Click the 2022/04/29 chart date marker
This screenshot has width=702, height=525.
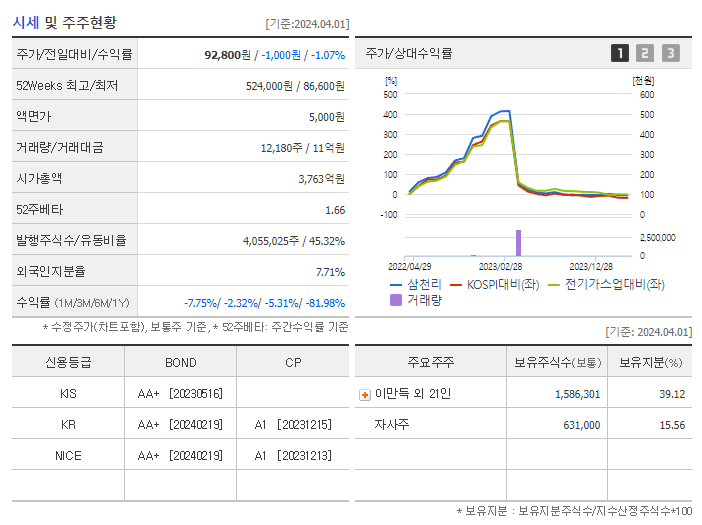[x=409, y=267]
